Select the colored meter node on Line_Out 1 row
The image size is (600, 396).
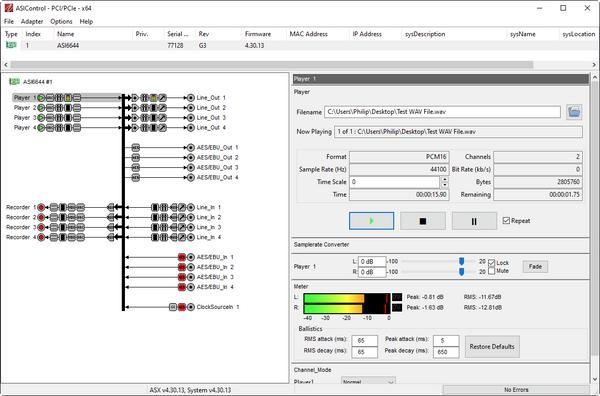153,98
